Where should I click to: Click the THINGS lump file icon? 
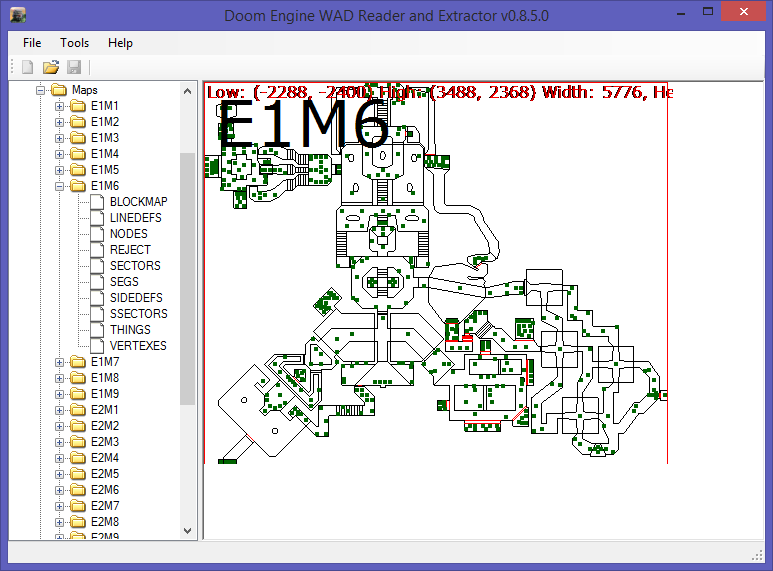point(97,330)
